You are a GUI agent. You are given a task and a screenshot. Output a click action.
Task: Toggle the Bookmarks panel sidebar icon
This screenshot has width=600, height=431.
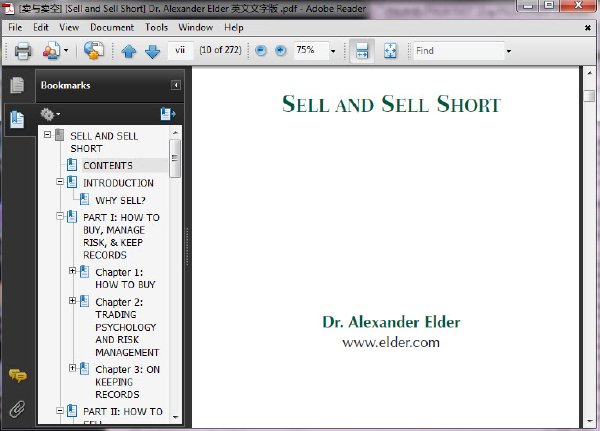17,119
